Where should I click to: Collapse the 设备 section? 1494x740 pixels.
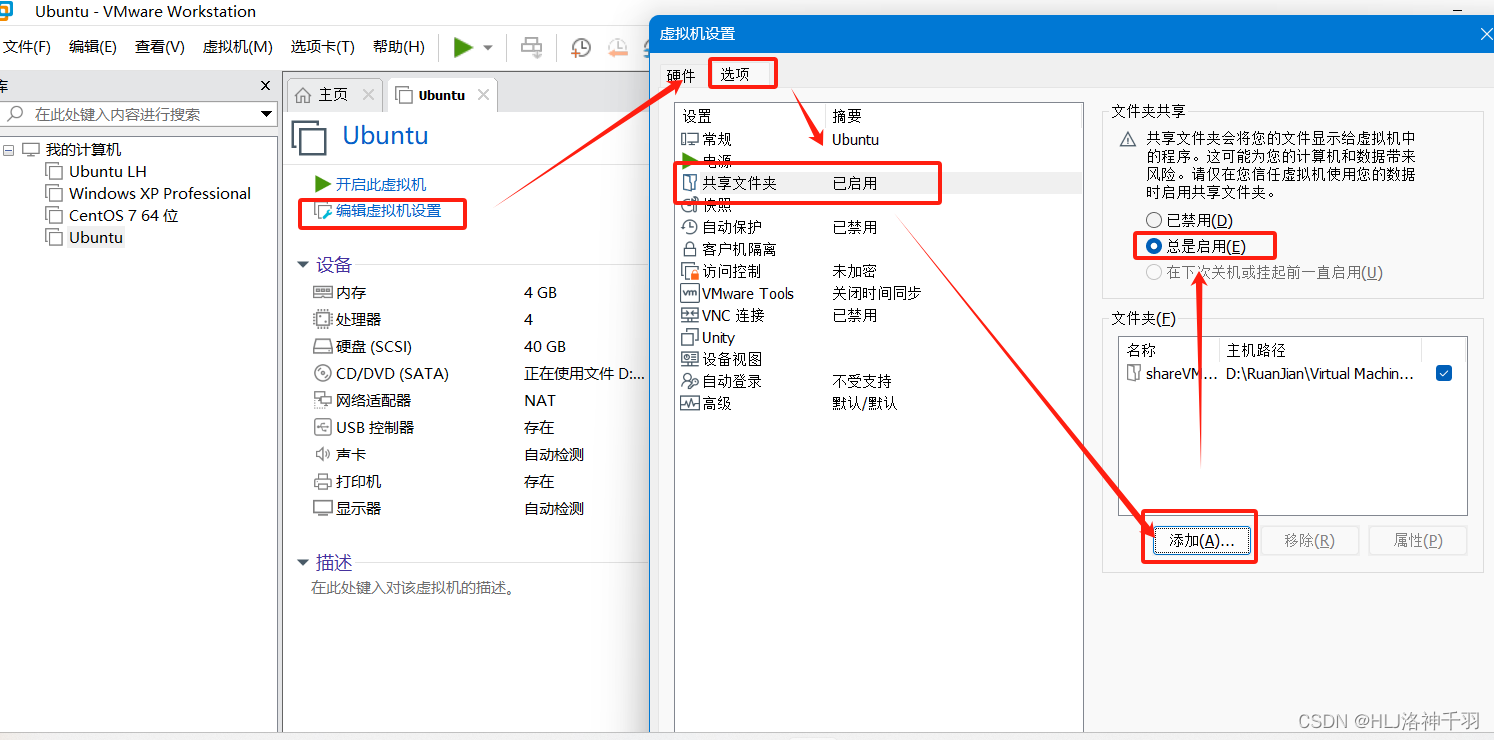(x=302, y=265)
